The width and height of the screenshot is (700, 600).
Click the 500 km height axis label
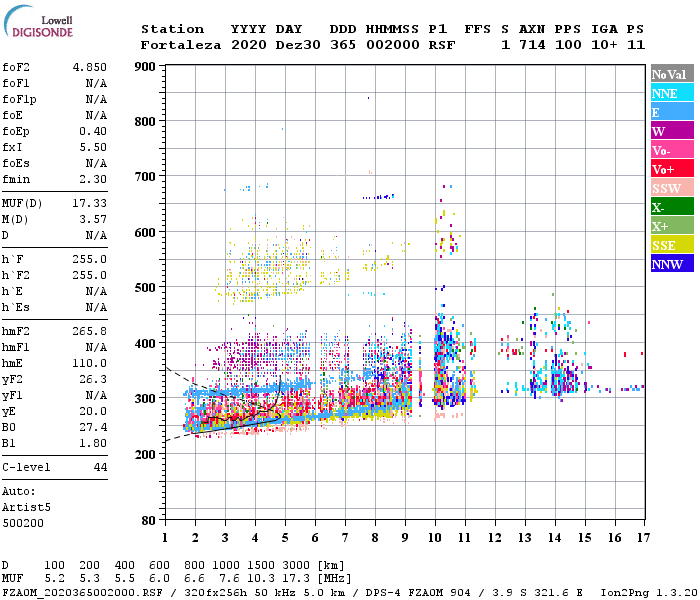[x=145, y=288]
